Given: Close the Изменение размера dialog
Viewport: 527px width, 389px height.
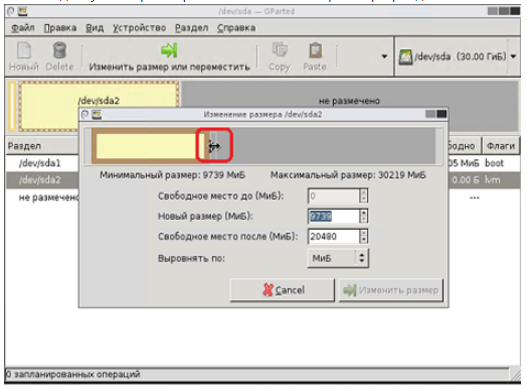Looking at the screenshot, I should (442, 114).
